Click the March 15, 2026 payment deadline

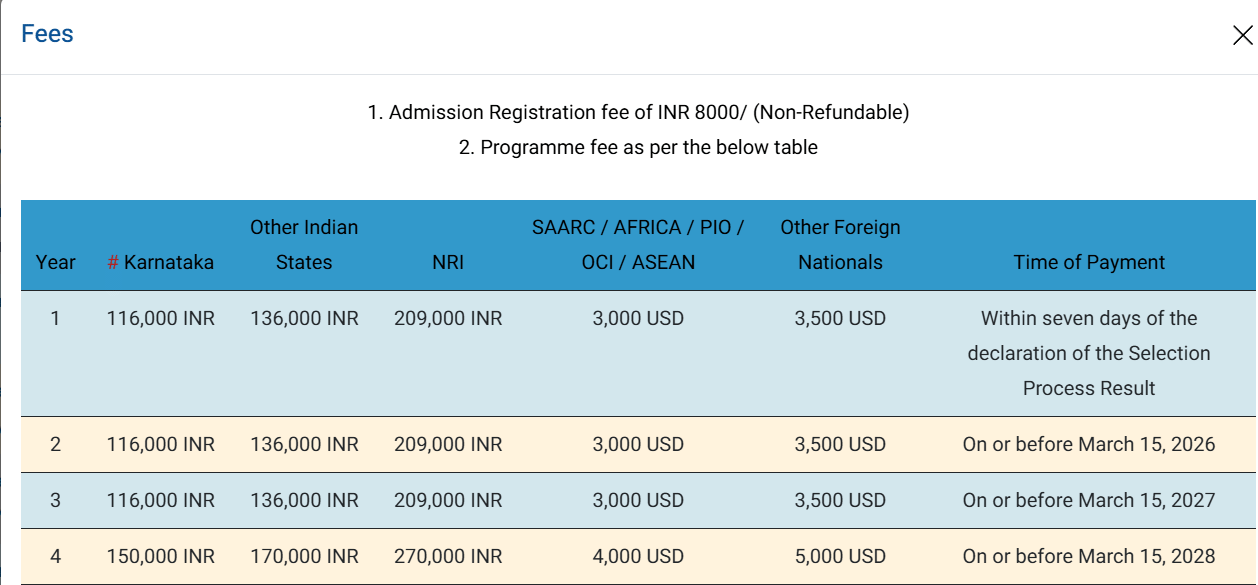tap(1089, 445)
